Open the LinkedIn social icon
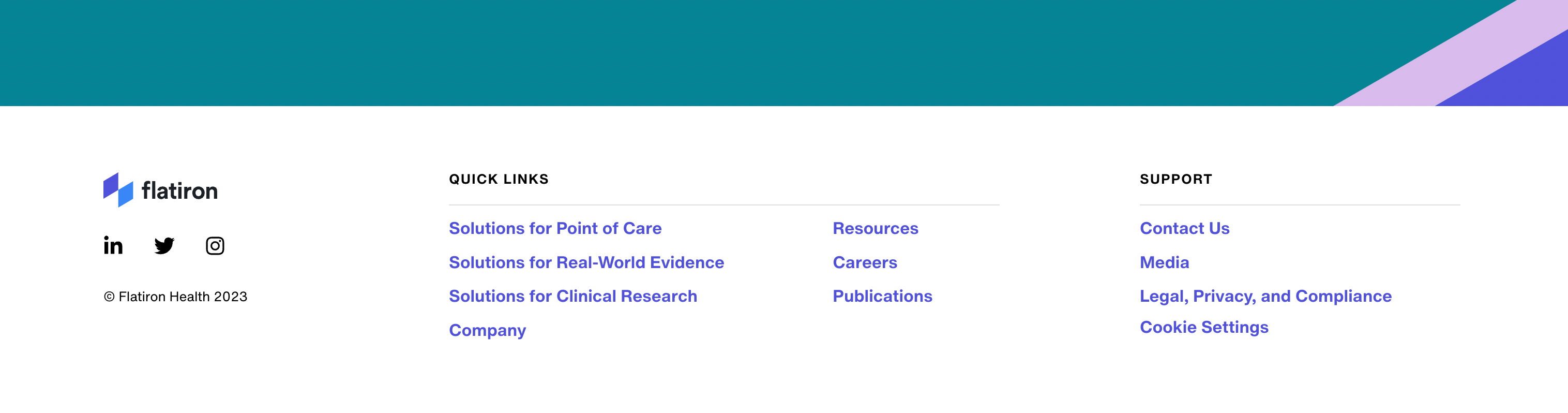Screen dimensions: 1568x413 click(113, 245)
